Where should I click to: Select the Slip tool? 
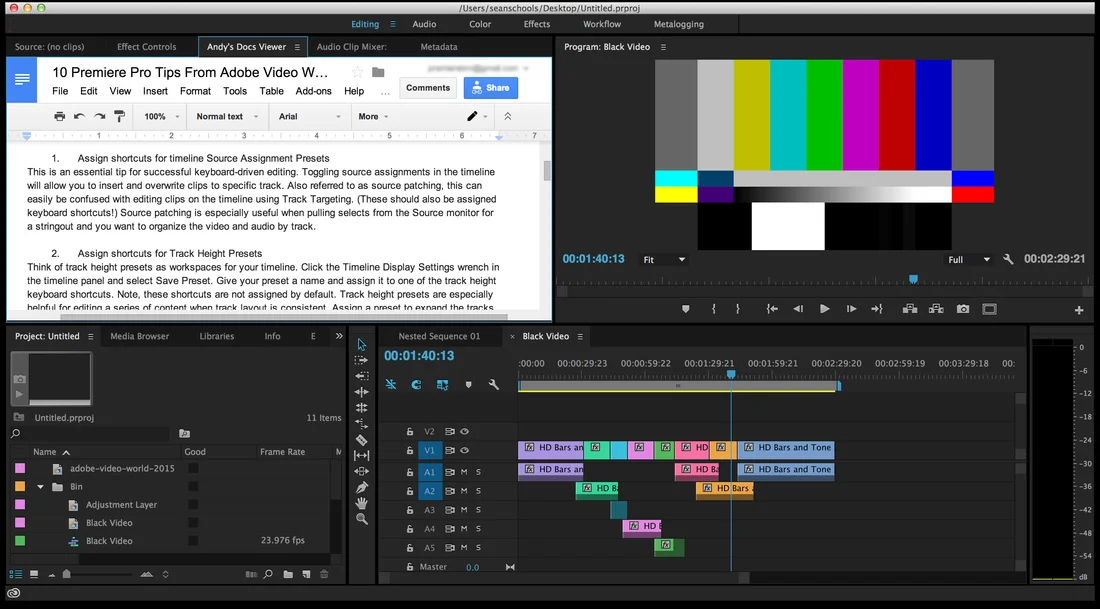(x=361, y=455)
